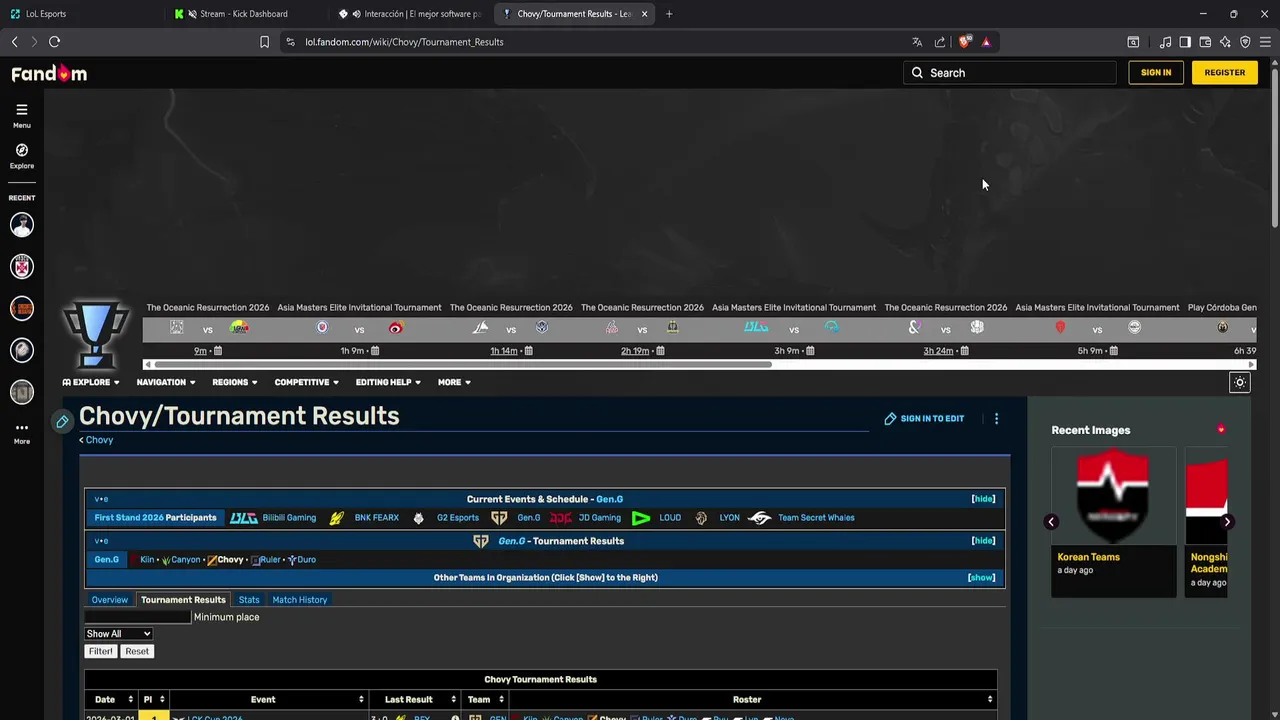Expand the REGIONS dropdown menu
This screenshot has height=720, width=1280.
point(234,382)
